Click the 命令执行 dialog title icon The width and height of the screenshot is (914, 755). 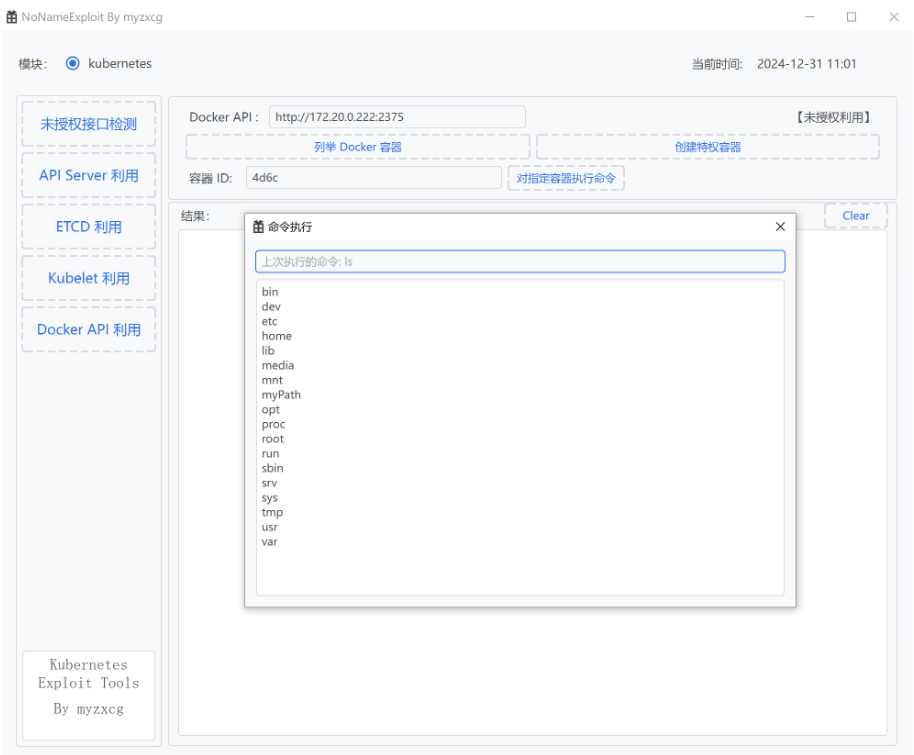(x=258, y=226)
